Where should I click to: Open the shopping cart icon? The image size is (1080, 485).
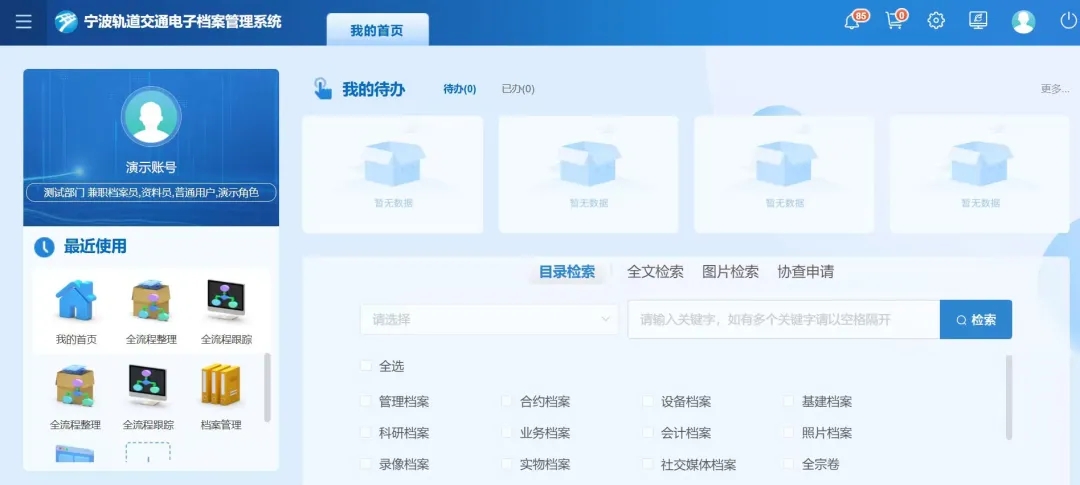tap(894, 21)
